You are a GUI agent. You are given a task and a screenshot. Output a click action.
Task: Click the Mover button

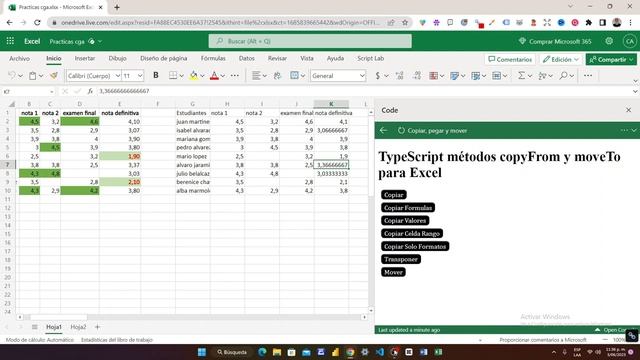click(x=393, y=272)
